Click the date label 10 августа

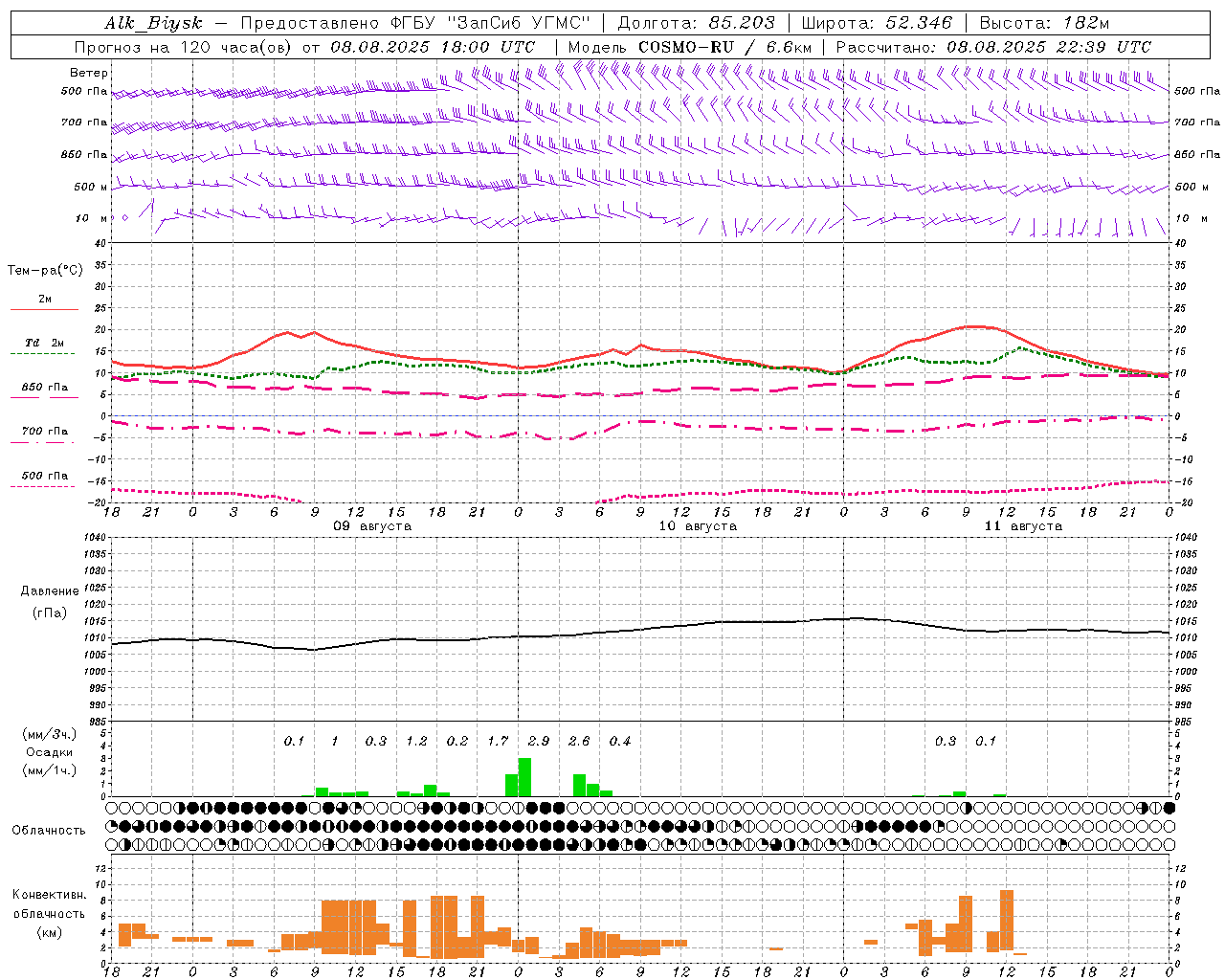[698, 526]
